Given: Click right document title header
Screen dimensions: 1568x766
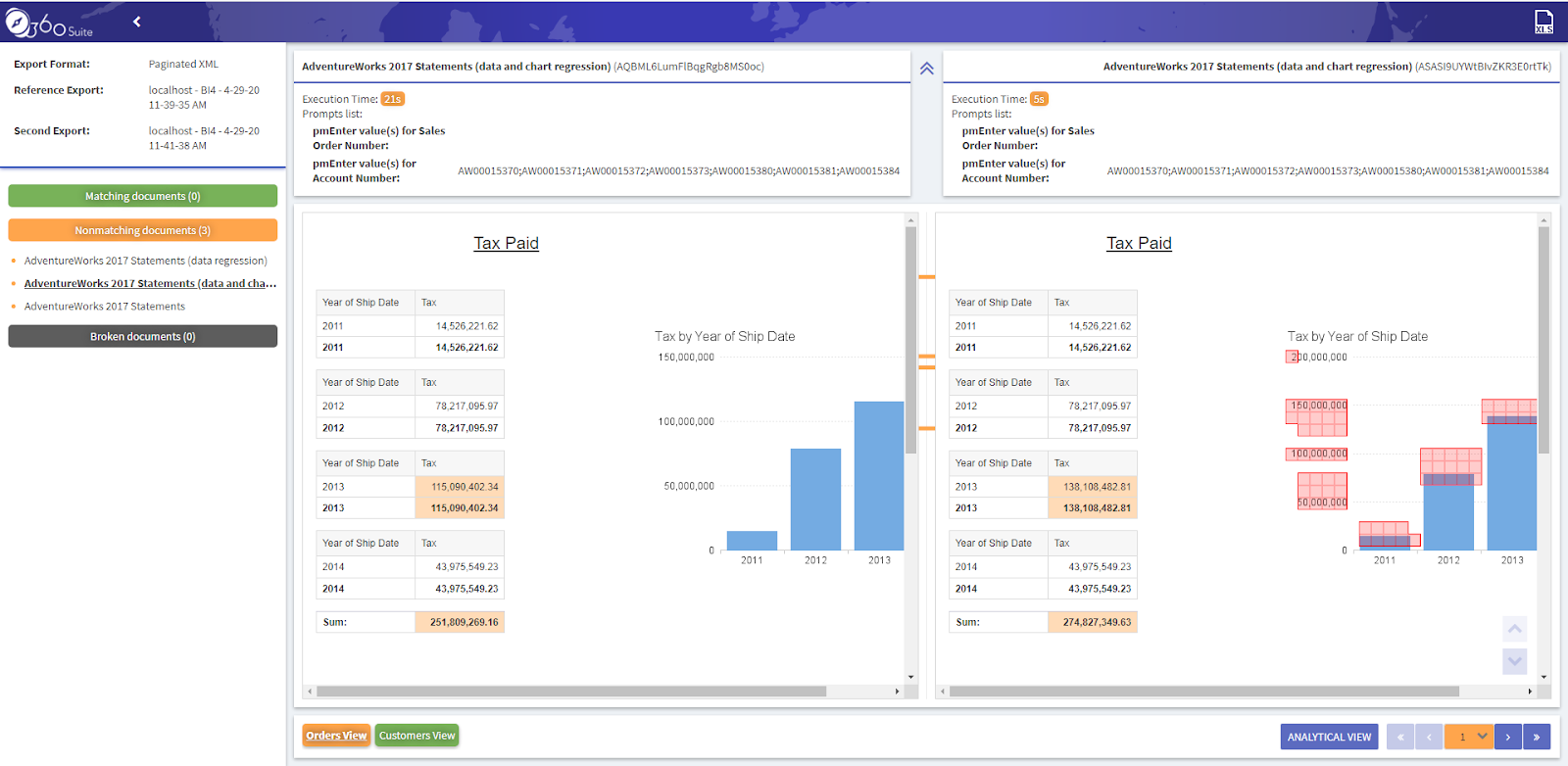Looking at the screenshot, I should click(1327, 67).
